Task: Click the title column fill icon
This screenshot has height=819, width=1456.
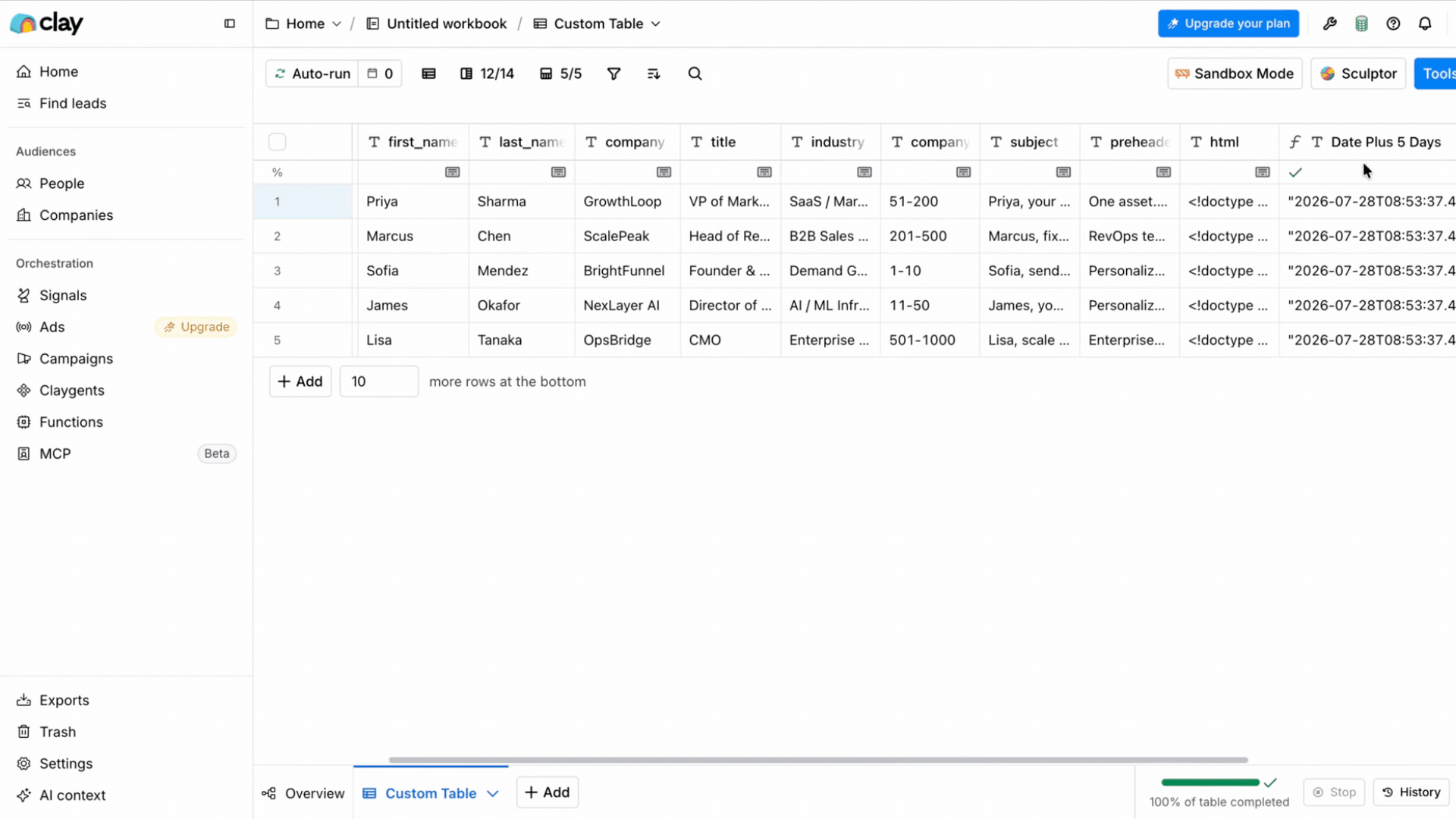Action: (x=764, y=172)
